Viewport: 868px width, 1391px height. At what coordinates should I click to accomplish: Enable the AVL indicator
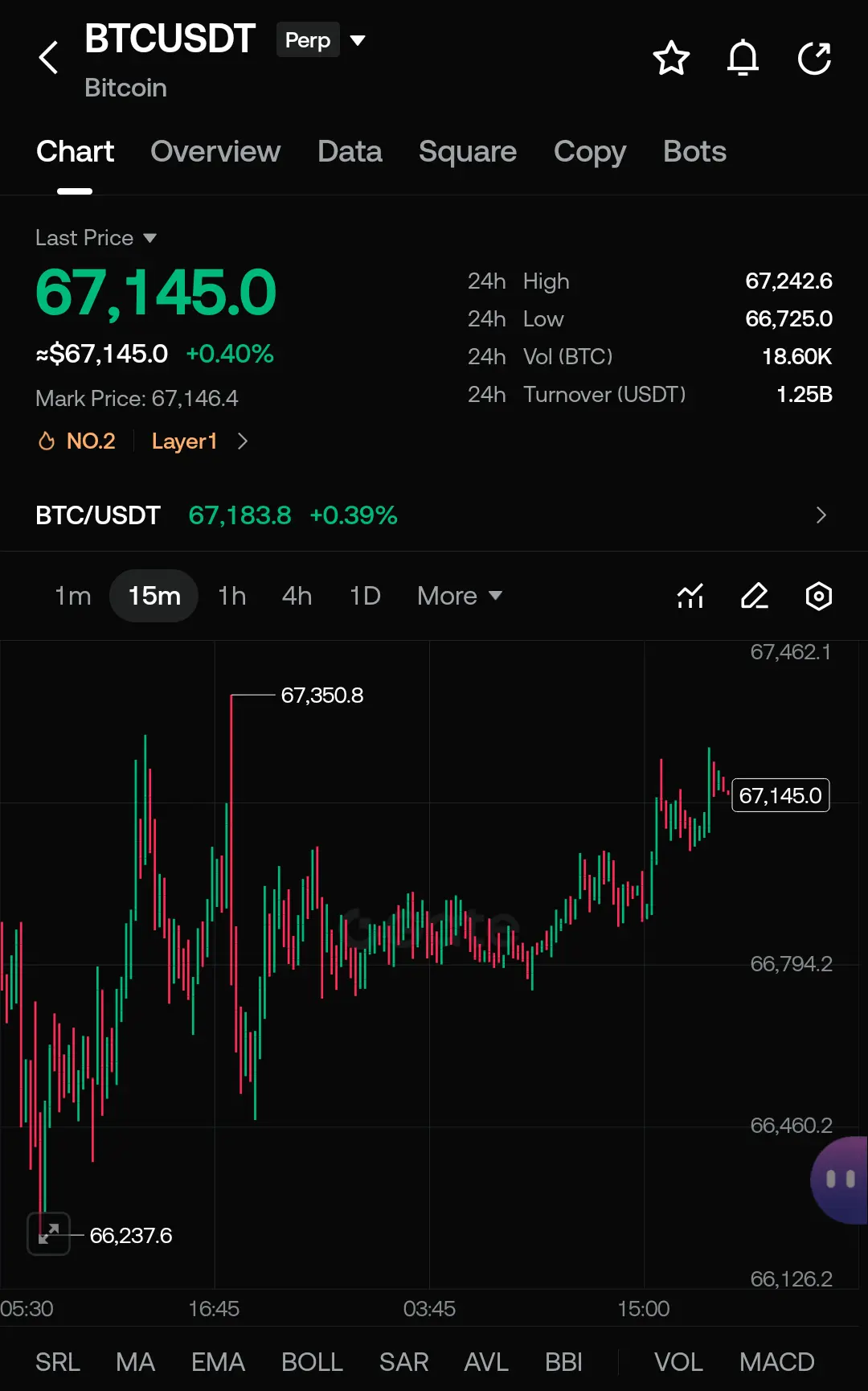486,1362
